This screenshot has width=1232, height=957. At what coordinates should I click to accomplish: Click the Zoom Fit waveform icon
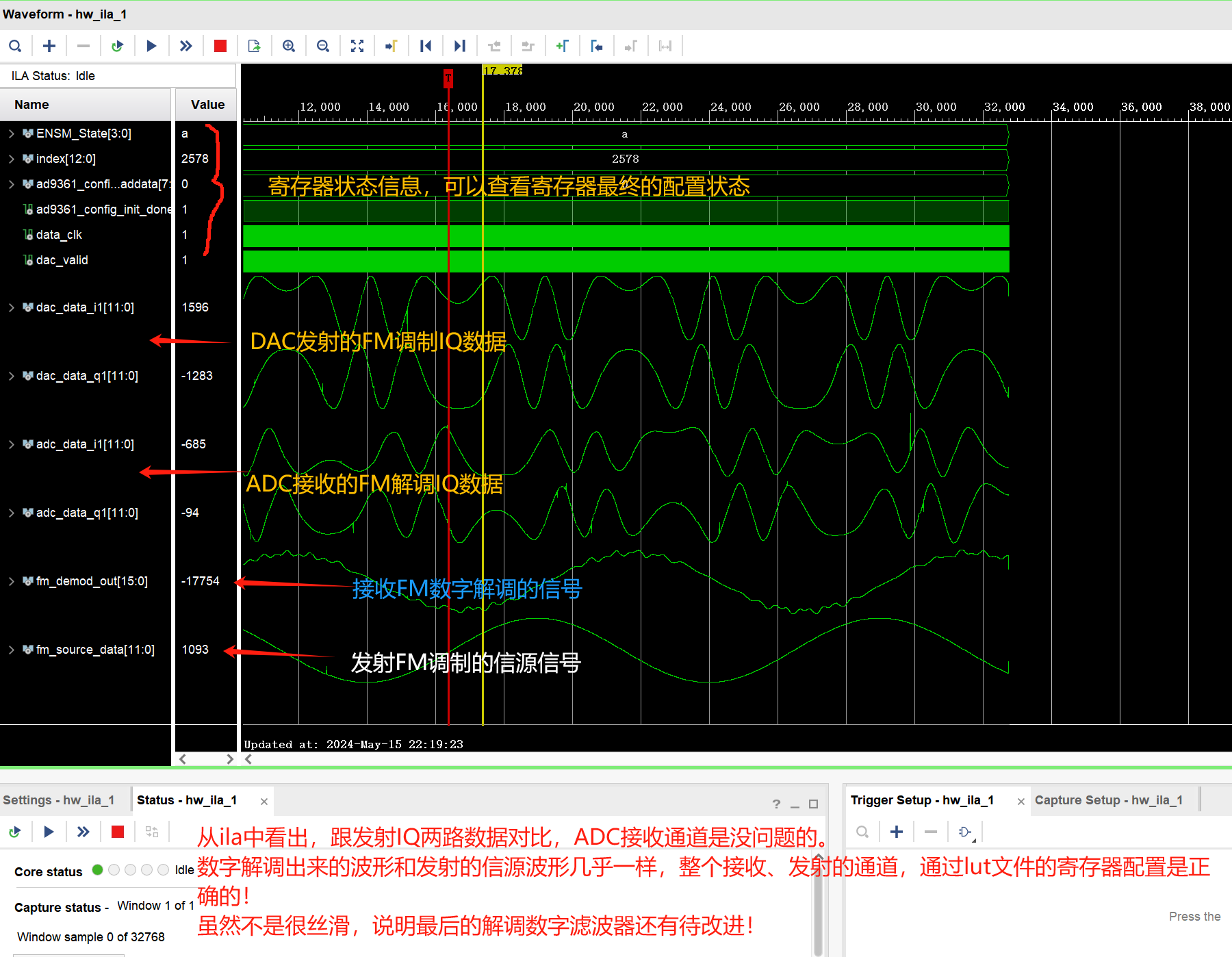357,46
